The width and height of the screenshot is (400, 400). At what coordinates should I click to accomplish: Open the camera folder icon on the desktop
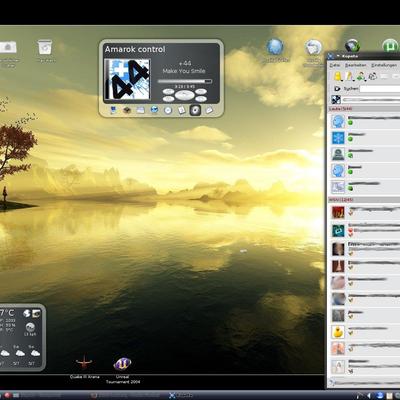pyautogui.click(x=8, y=47)
